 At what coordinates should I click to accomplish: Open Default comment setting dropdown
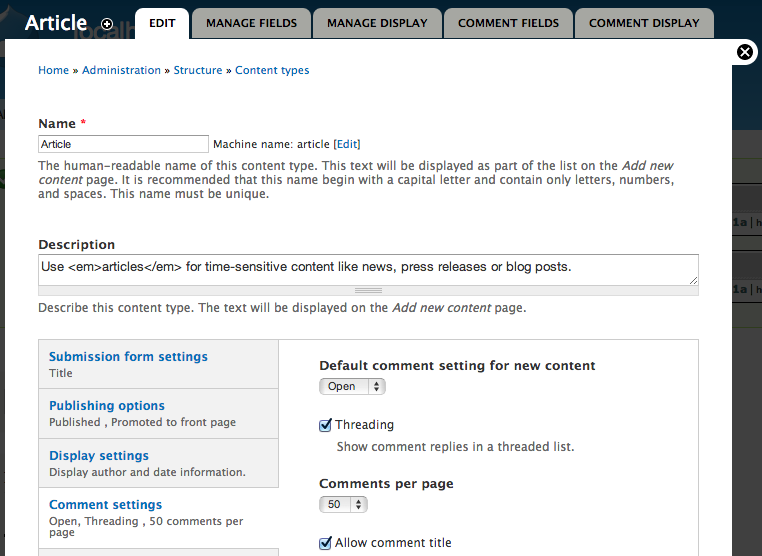click(x=352, y=386)
